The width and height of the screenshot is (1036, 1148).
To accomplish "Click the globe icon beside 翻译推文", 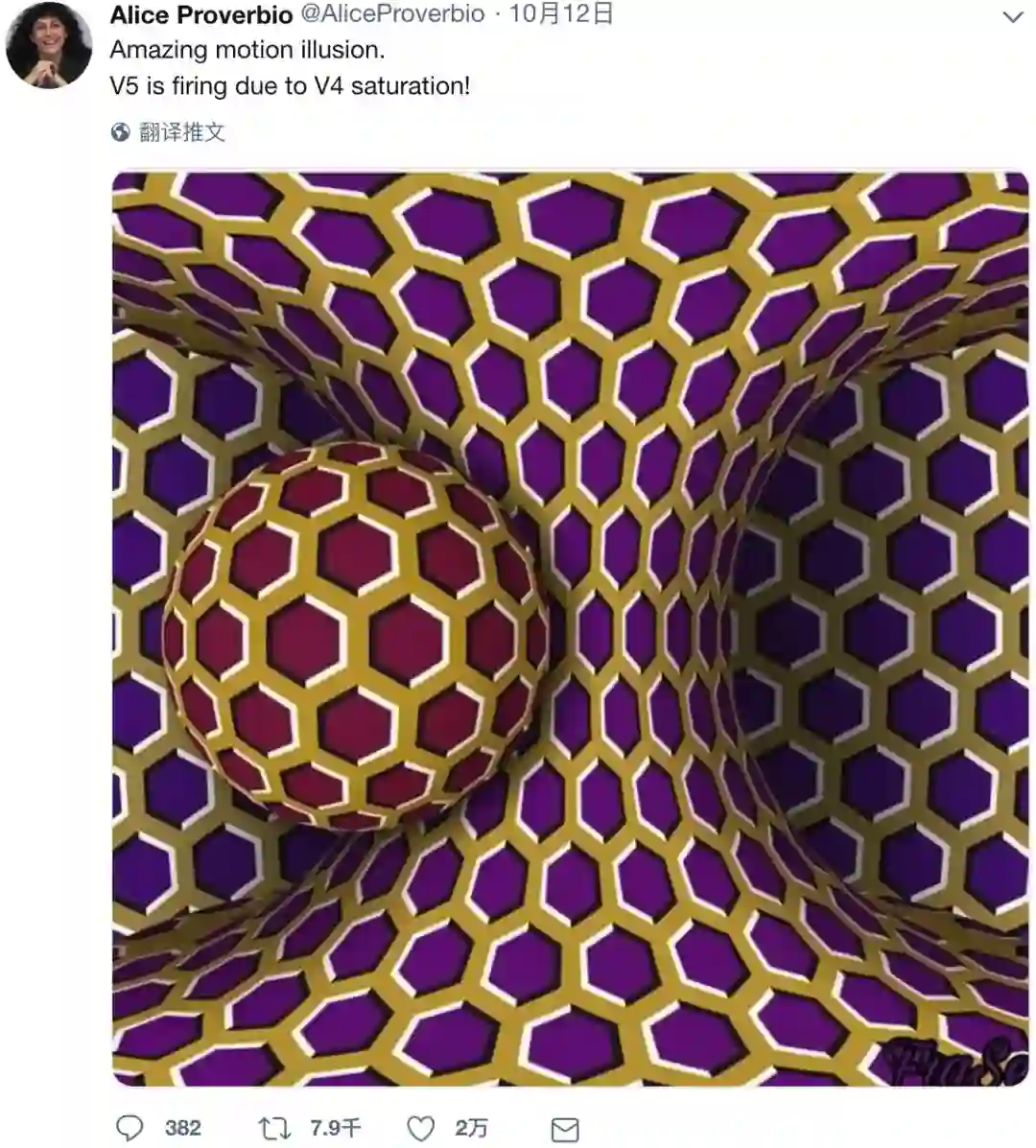I will click(120, 132).
